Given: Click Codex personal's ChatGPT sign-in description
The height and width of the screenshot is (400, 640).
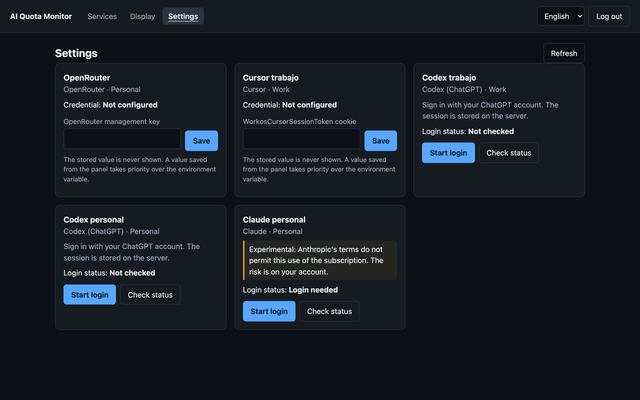Looking at the screenshot, I should pos(132,252).
